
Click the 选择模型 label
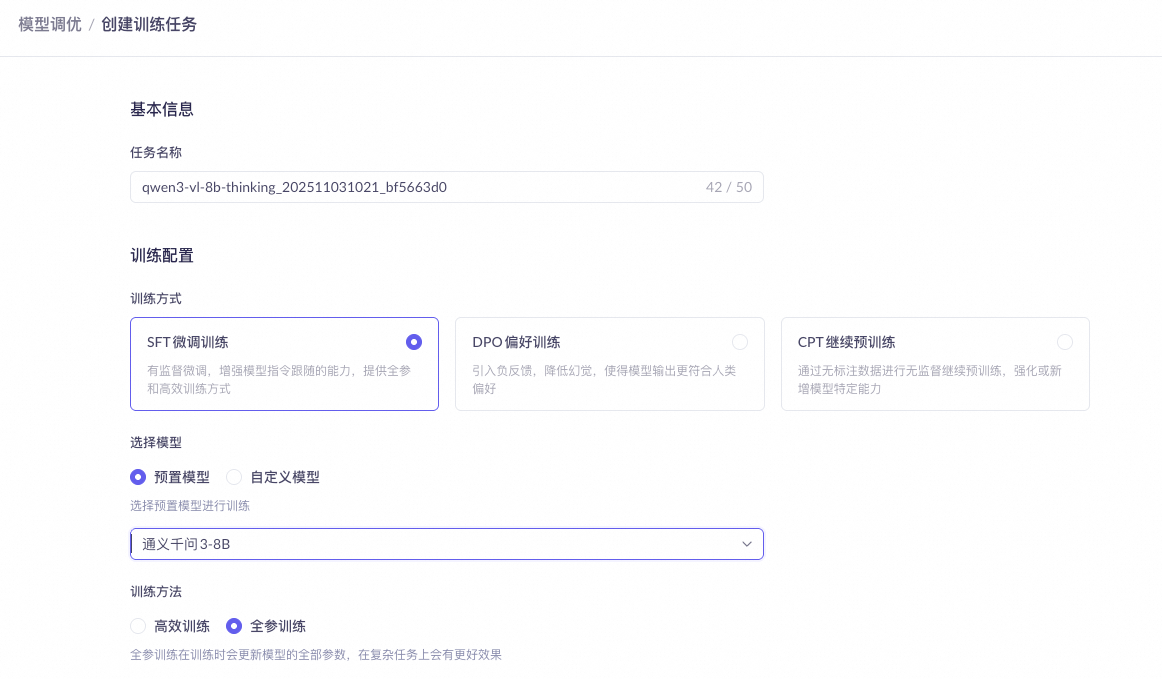pyautogui.click(x=156, y=443)
